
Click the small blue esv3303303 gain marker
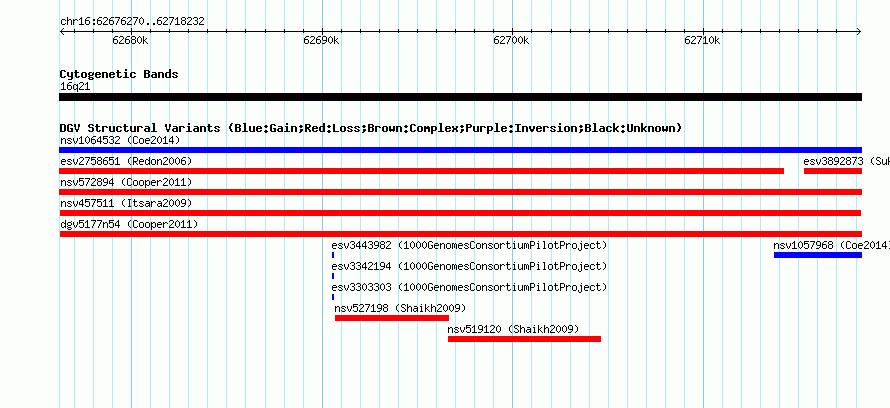(x=333, y=297)
